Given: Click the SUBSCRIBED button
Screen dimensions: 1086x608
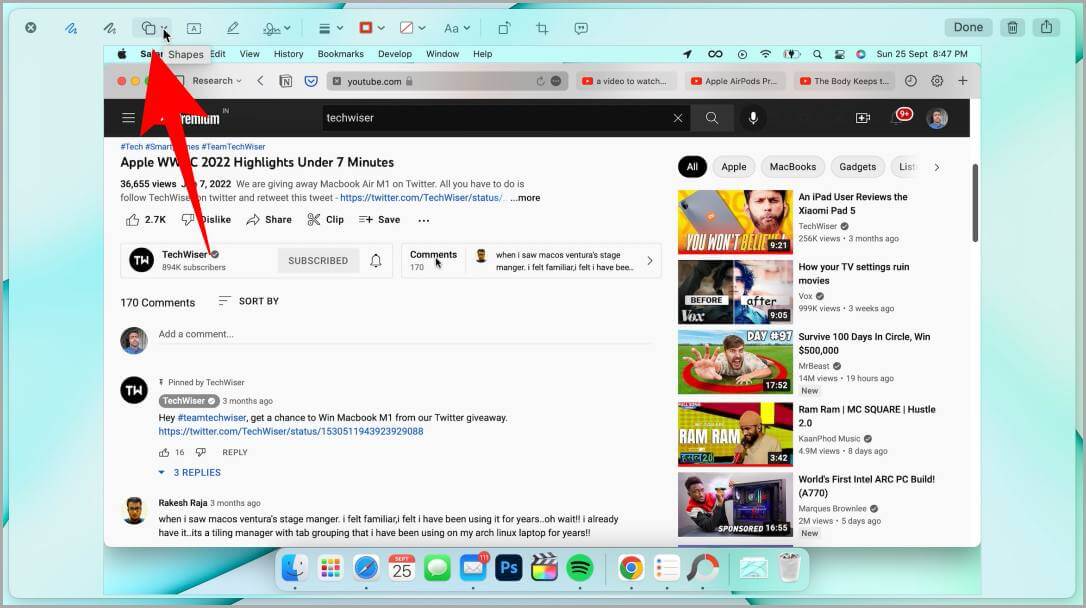Looking at the screenshot, I should point(318,260).
